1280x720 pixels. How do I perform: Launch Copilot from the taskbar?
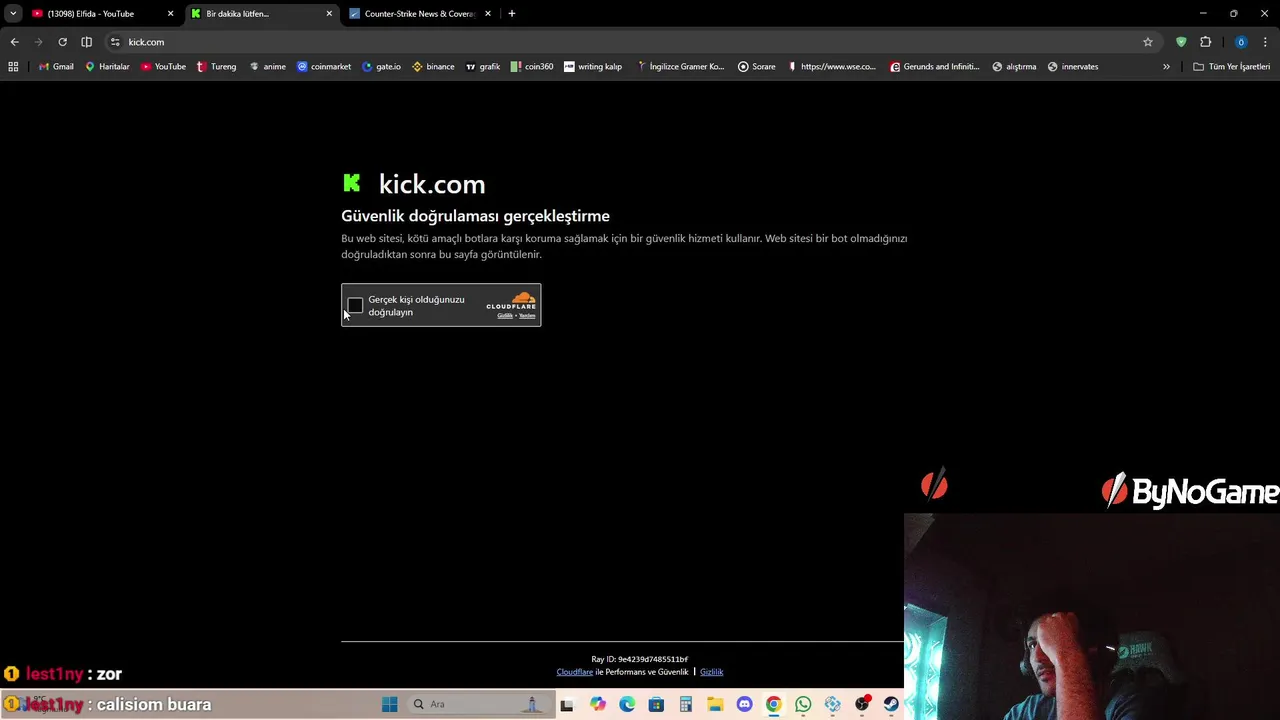click(x=598, y=704)
